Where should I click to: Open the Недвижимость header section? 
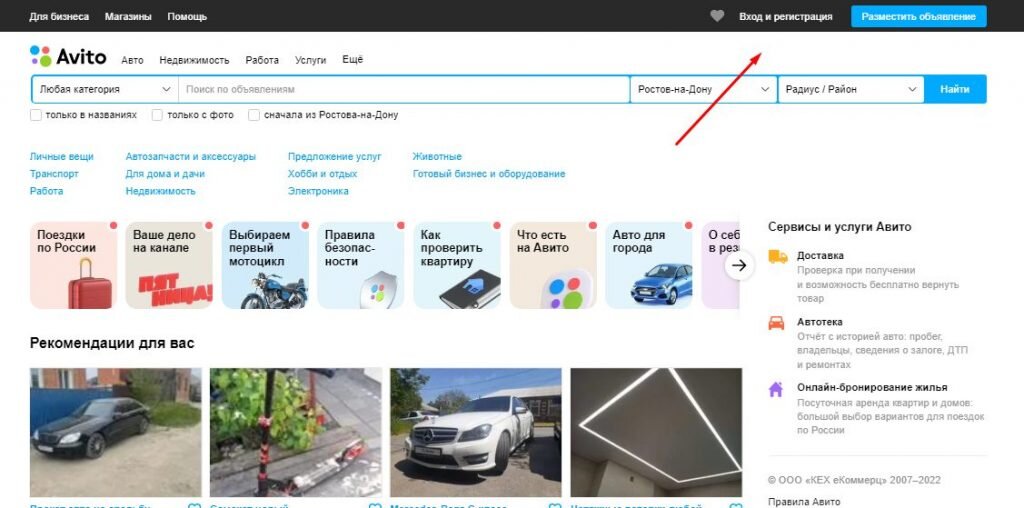pyautogui.click(x=195, y=60)
